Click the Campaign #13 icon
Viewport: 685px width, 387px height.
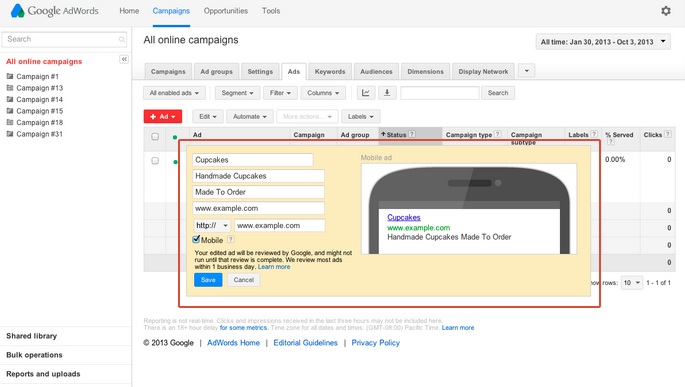coord(10,88)
